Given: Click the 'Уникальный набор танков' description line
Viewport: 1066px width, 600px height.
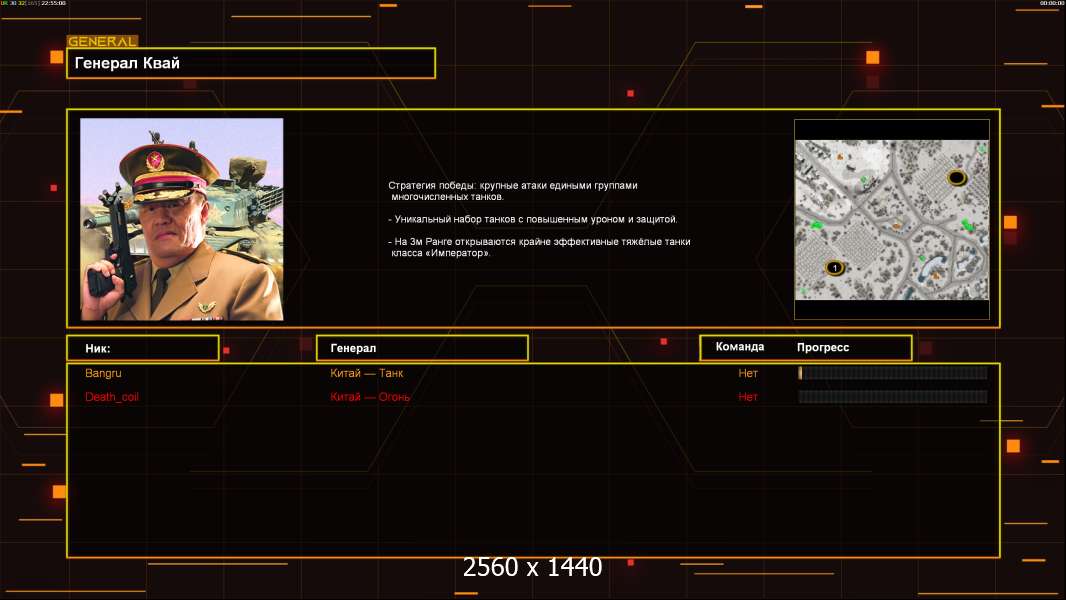Looking at the screenshot, I should point(533,219).
